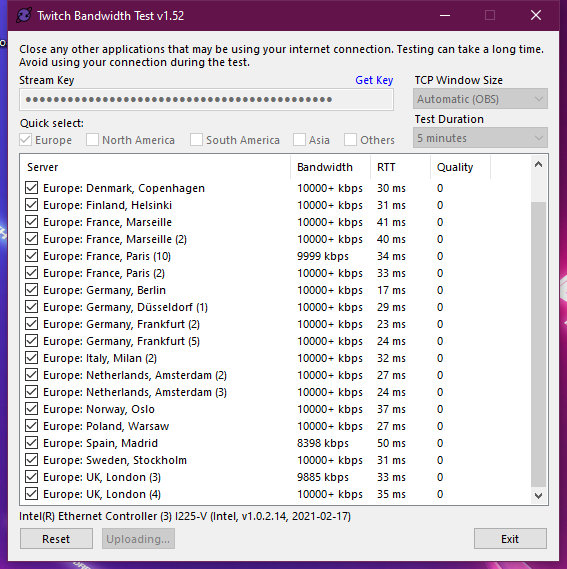Close the Twitch Bandwidth Test window
Image resolution: width=567 pixels, height=569 pixels.
[x=536, y=15]
